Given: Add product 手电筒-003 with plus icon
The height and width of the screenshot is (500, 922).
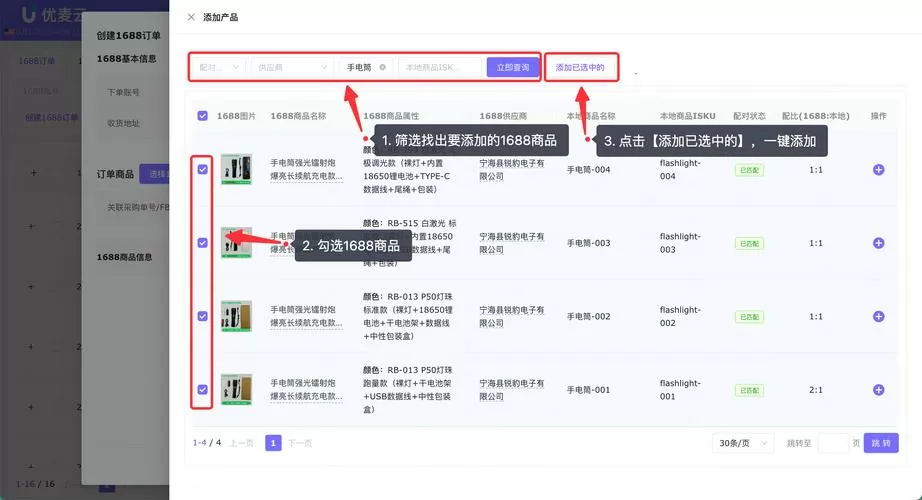Looking at the screenshot, I should coord(878,243).
